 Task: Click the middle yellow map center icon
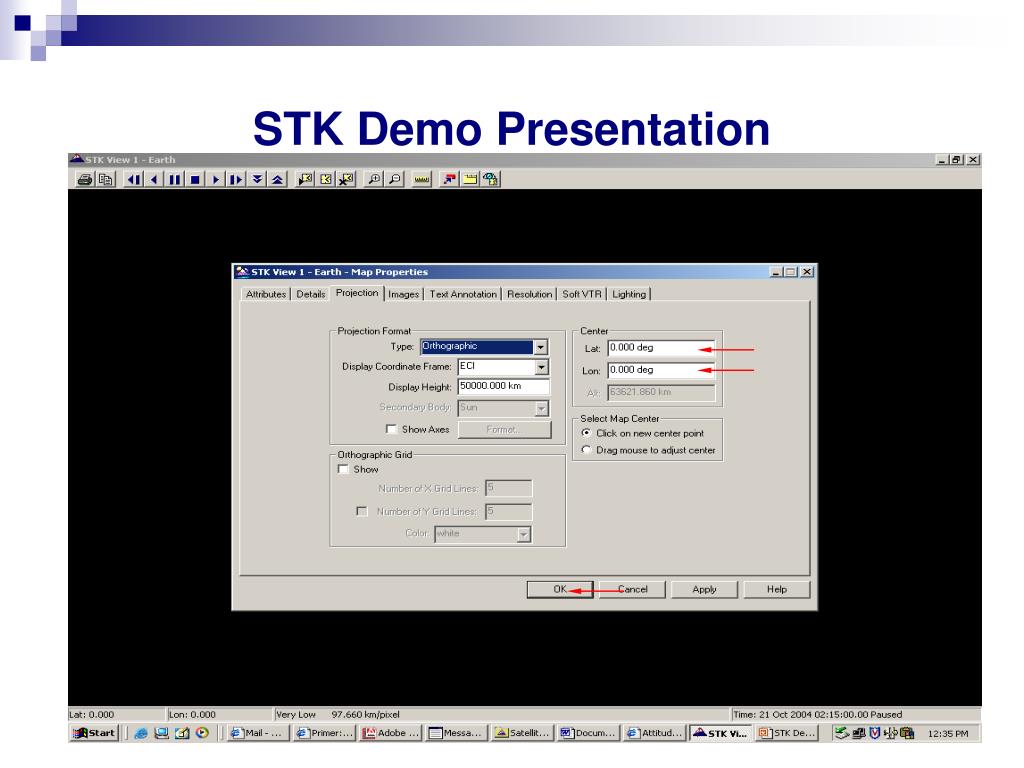click(325, 179)
